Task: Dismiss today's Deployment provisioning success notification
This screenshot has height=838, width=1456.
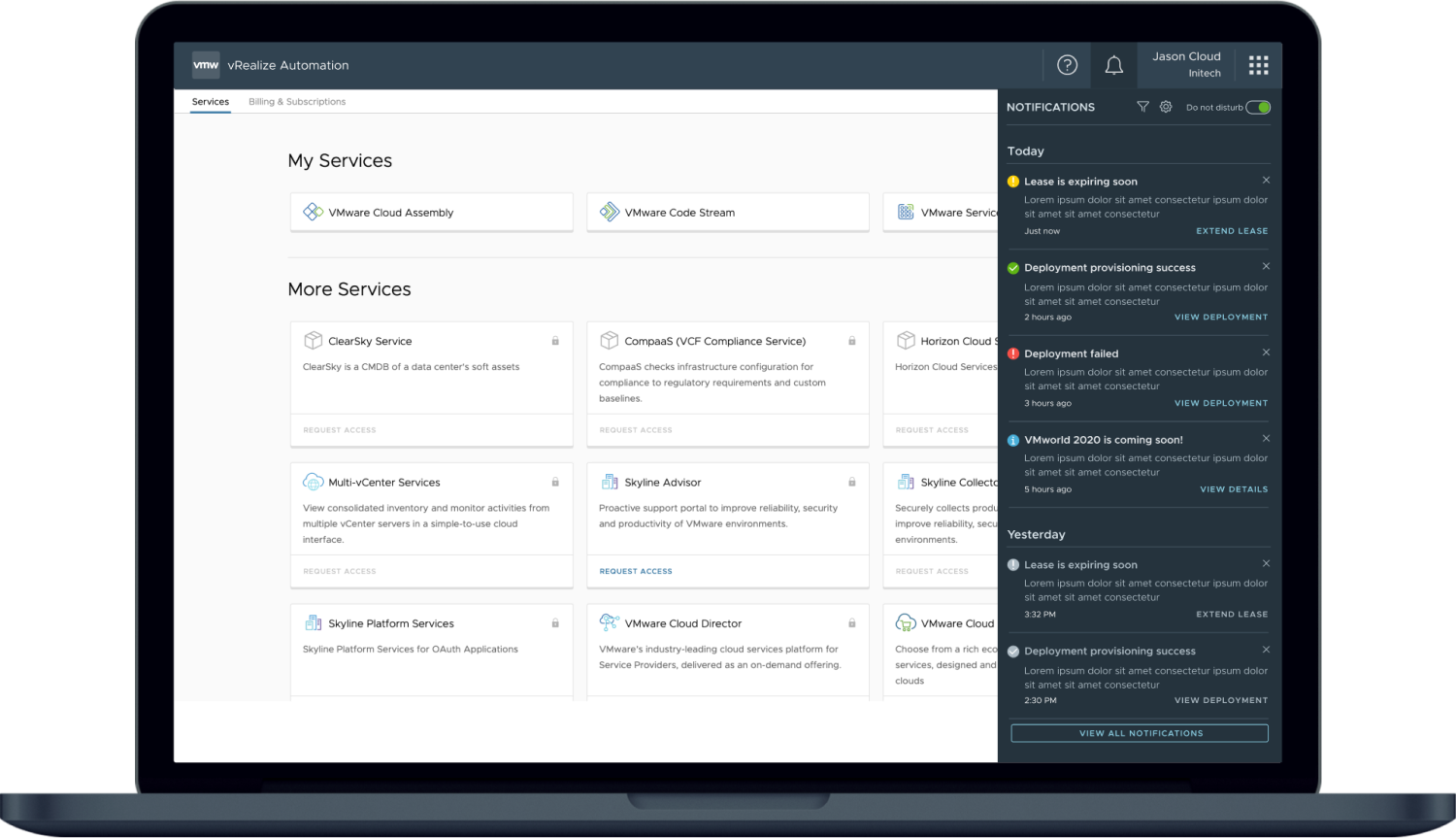Action: [1266, 266]
